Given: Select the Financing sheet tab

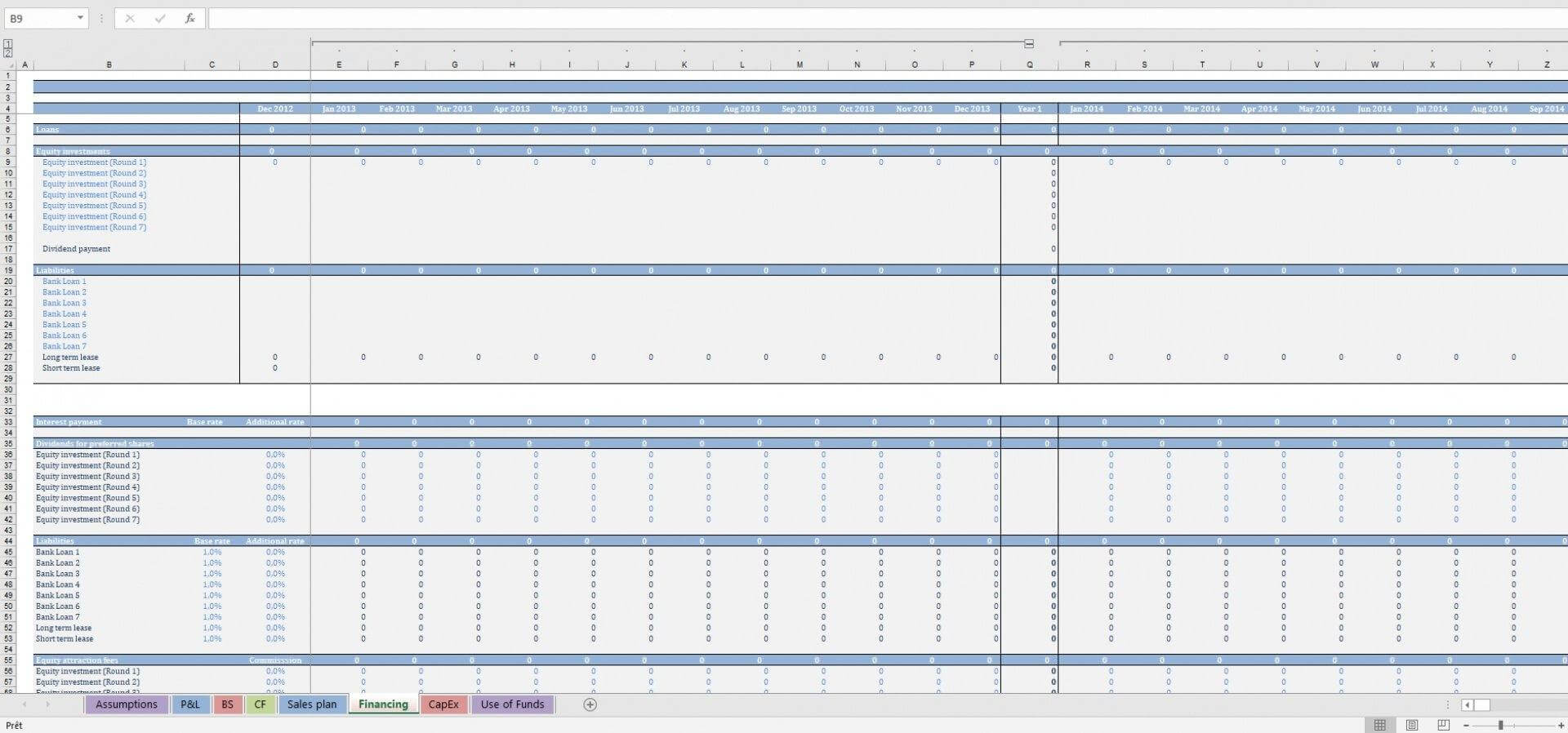Looking at the screenshot, I should click(383, 704).
